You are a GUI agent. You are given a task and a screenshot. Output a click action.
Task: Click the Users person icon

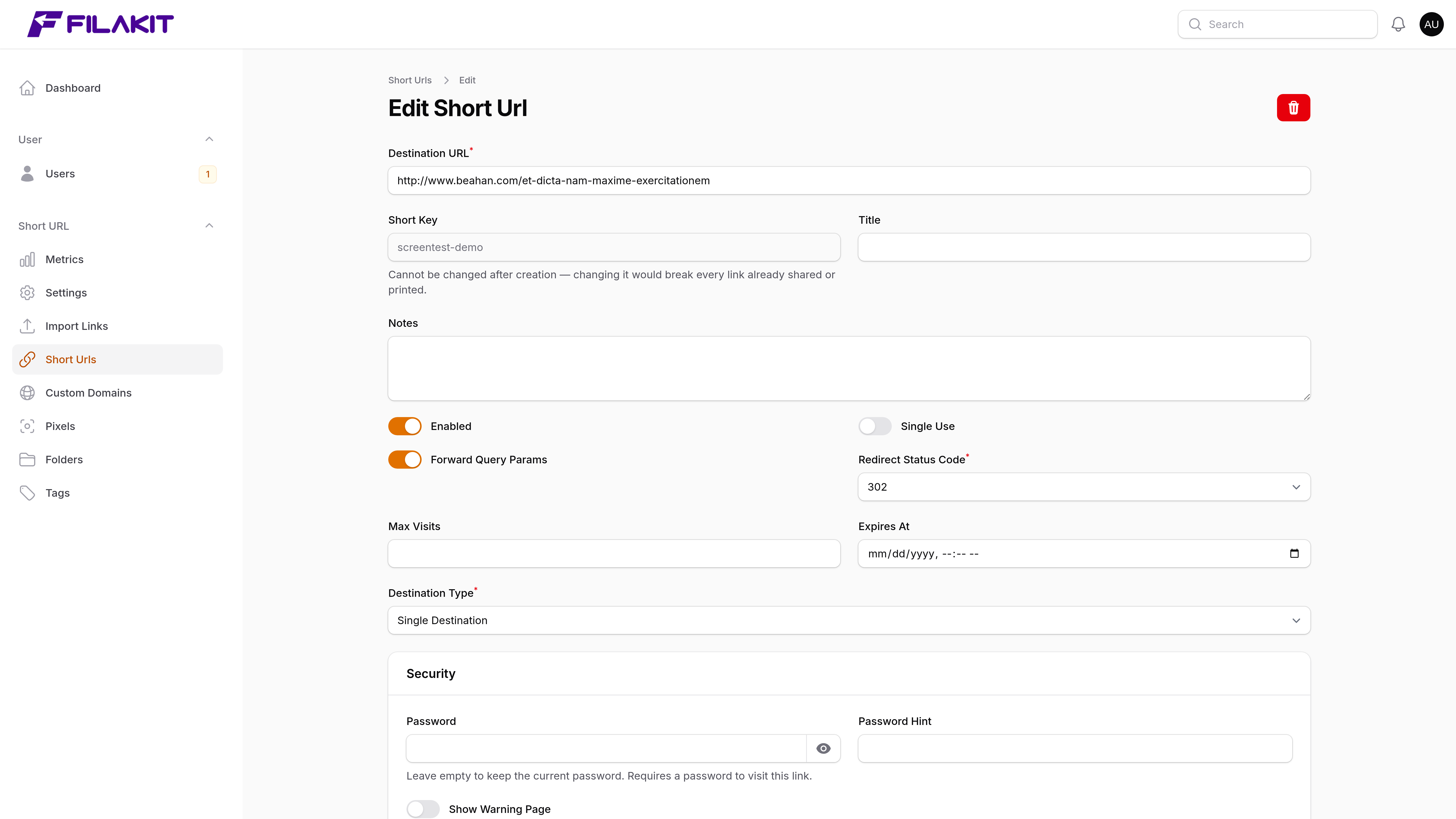(27, 173)
